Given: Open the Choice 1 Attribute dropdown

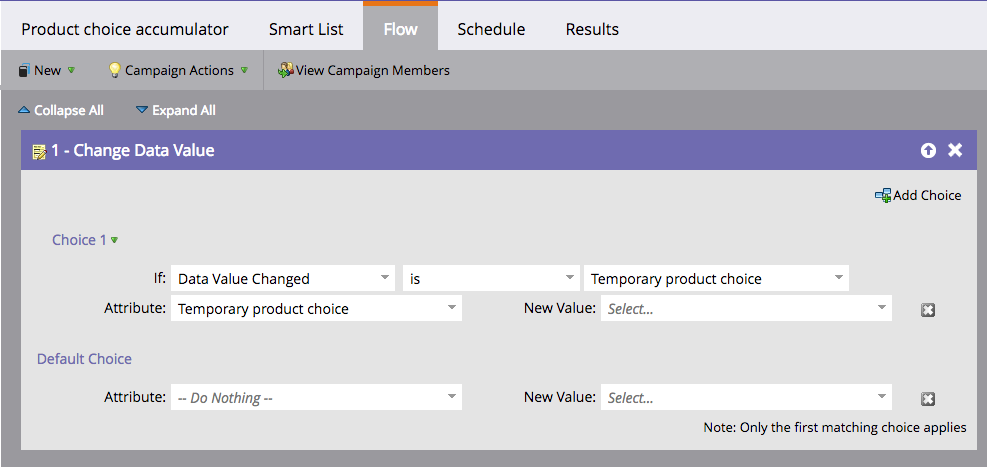Looking at the screenshot, I should pos(316,308).
